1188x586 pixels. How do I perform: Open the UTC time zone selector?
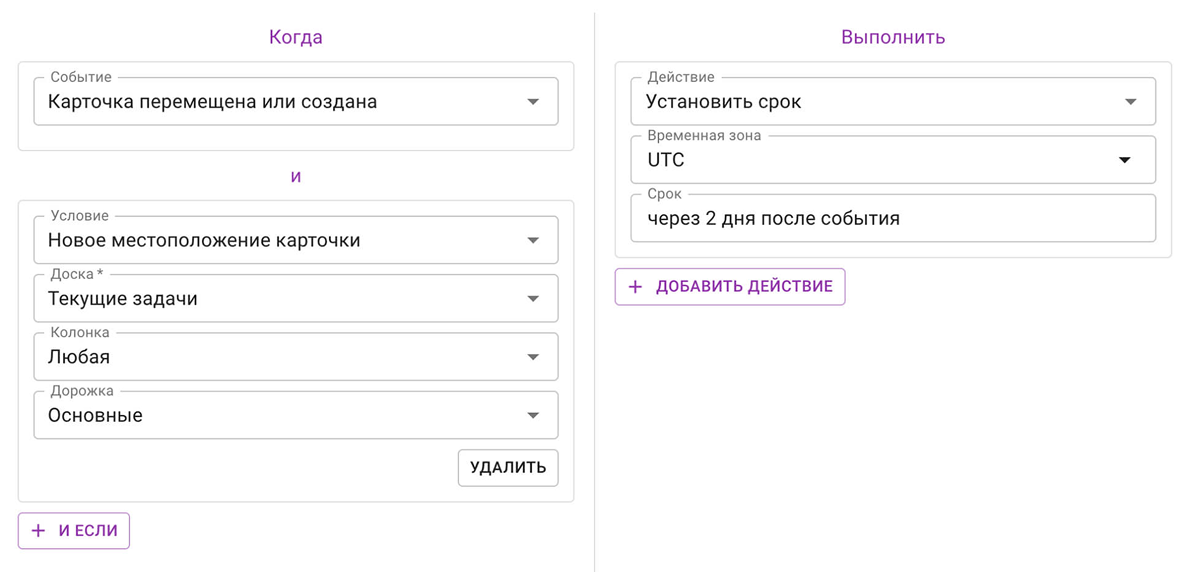click(x=893, y=160)
